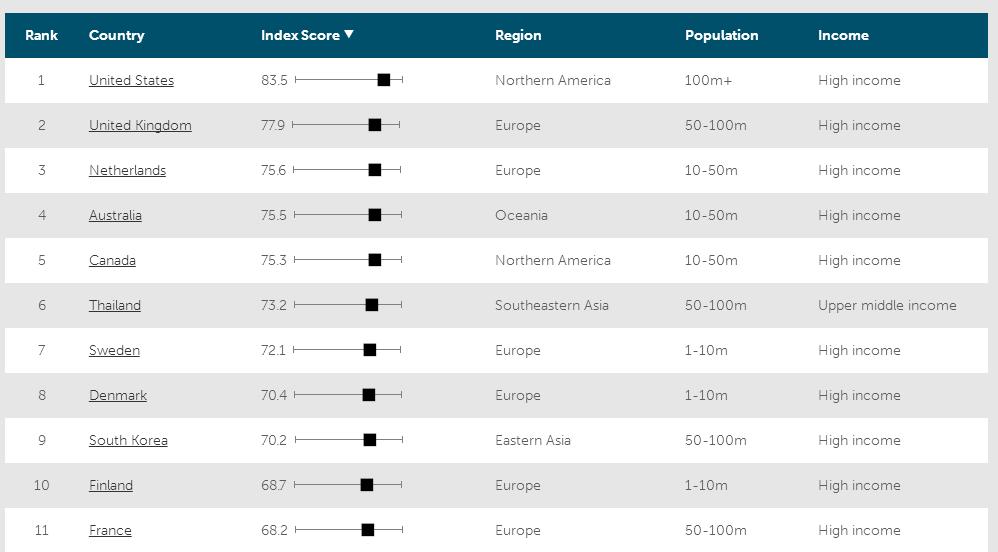This screenshot has height=552, width=998.
Task: Click the United States score marker square
Action: point(384,80)
